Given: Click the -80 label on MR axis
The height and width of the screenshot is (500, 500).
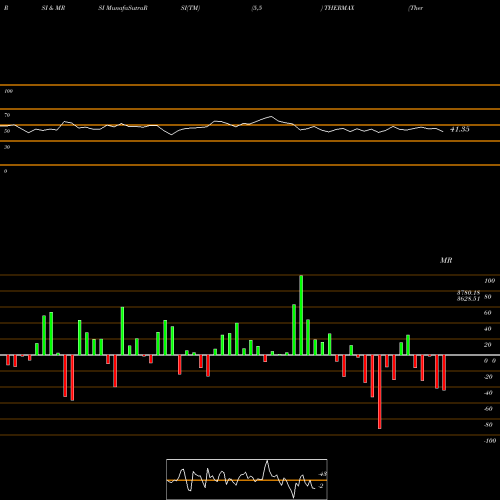Looking at the screenshot, I should [488, 425].
